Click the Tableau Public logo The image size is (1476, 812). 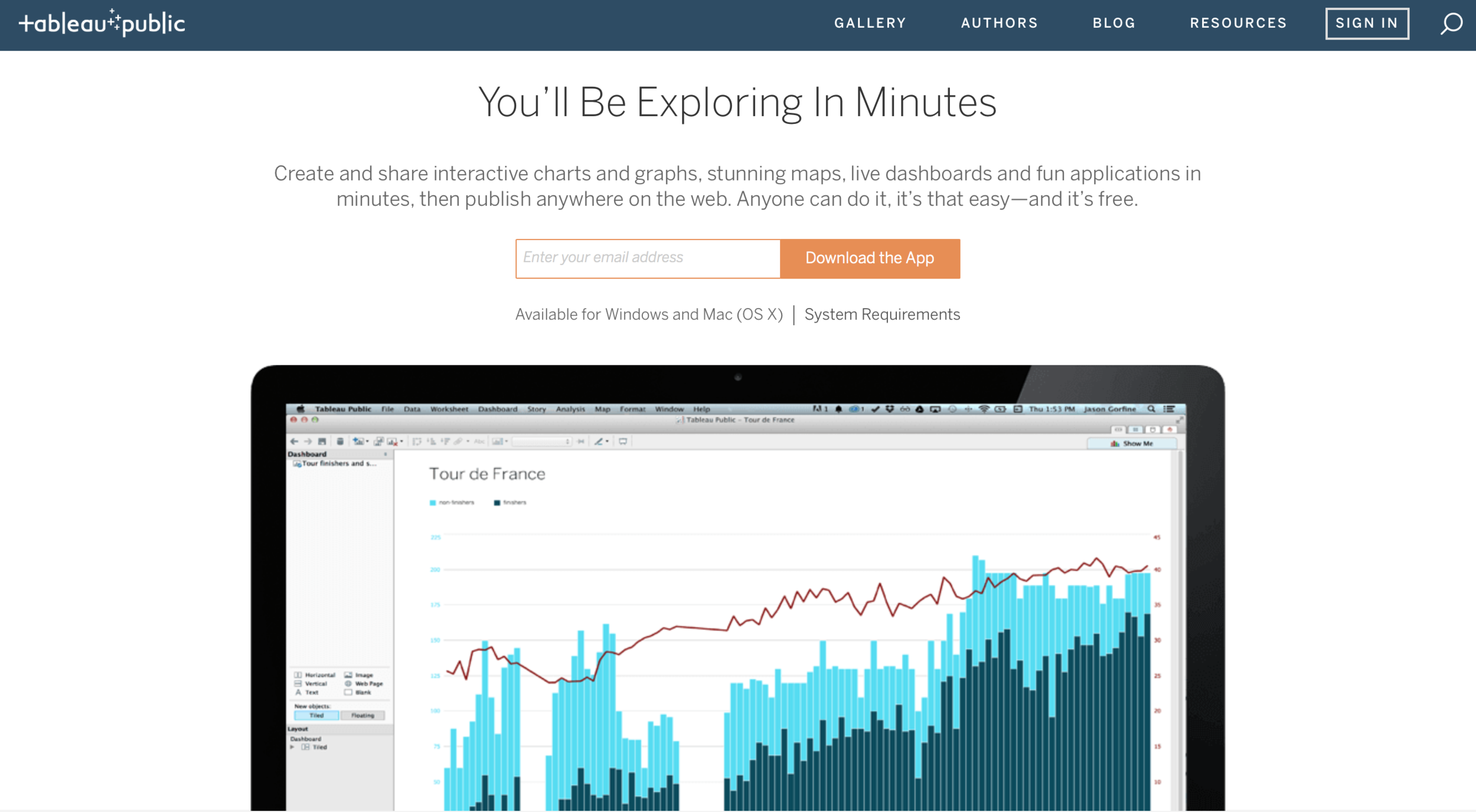pos(102,23)
